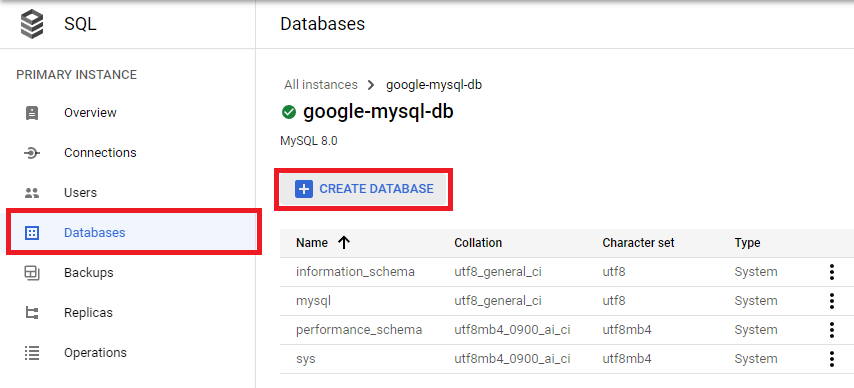
Task: Click the SQL product title text
Action: [x=81, y=25]
